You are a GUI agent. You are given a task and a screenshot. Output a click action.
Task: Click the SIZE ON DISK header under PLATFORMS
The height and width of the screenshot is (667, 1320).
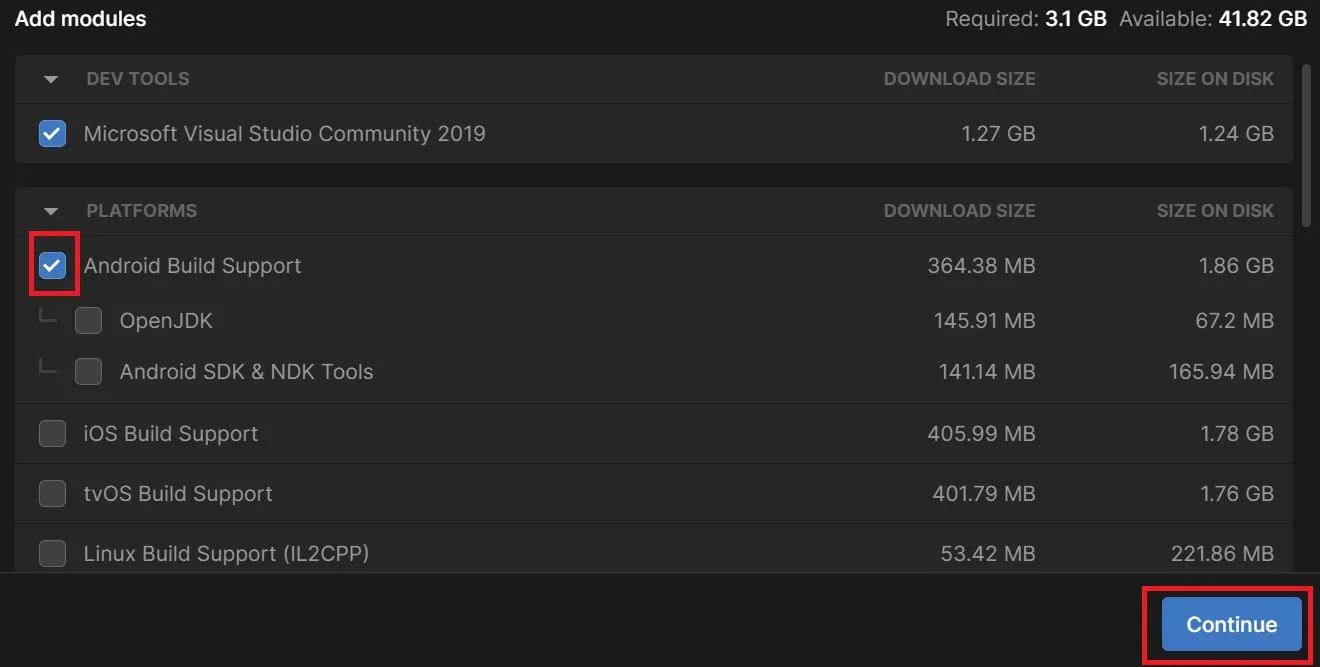tap(1215, 211)
